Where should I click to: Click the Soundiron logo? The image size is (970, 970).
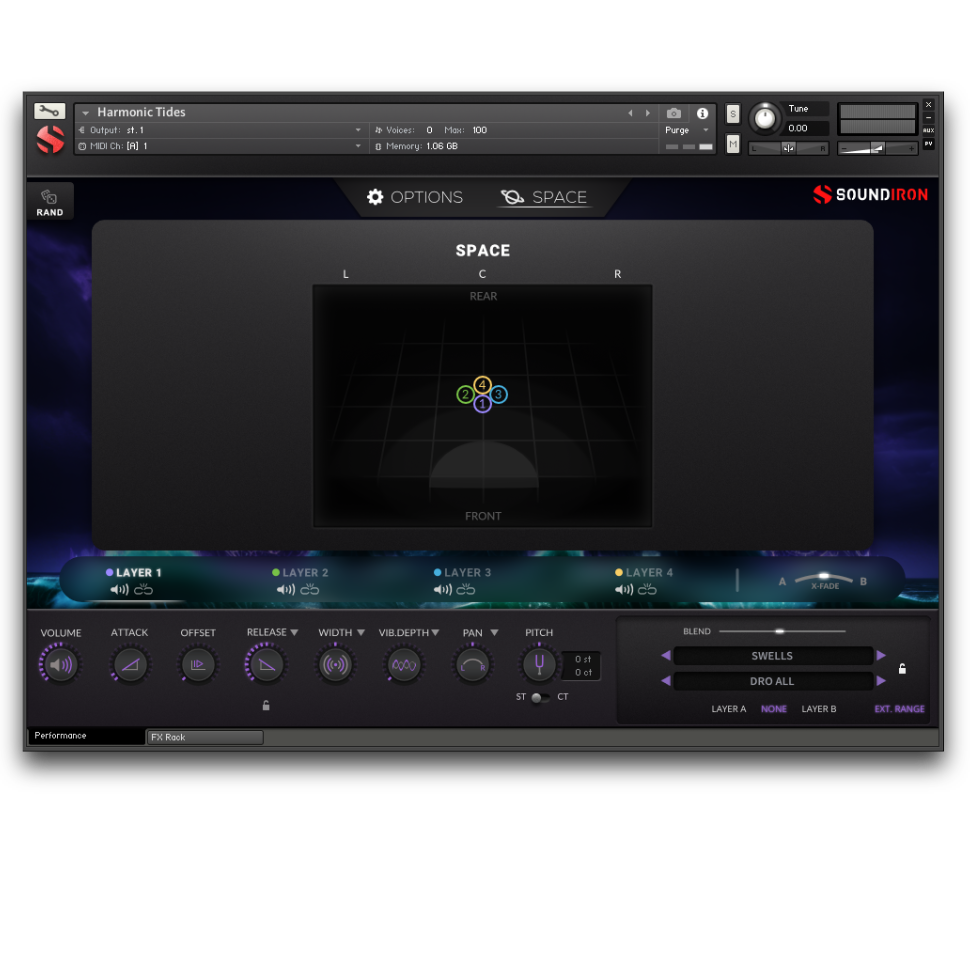click(870, 194)
